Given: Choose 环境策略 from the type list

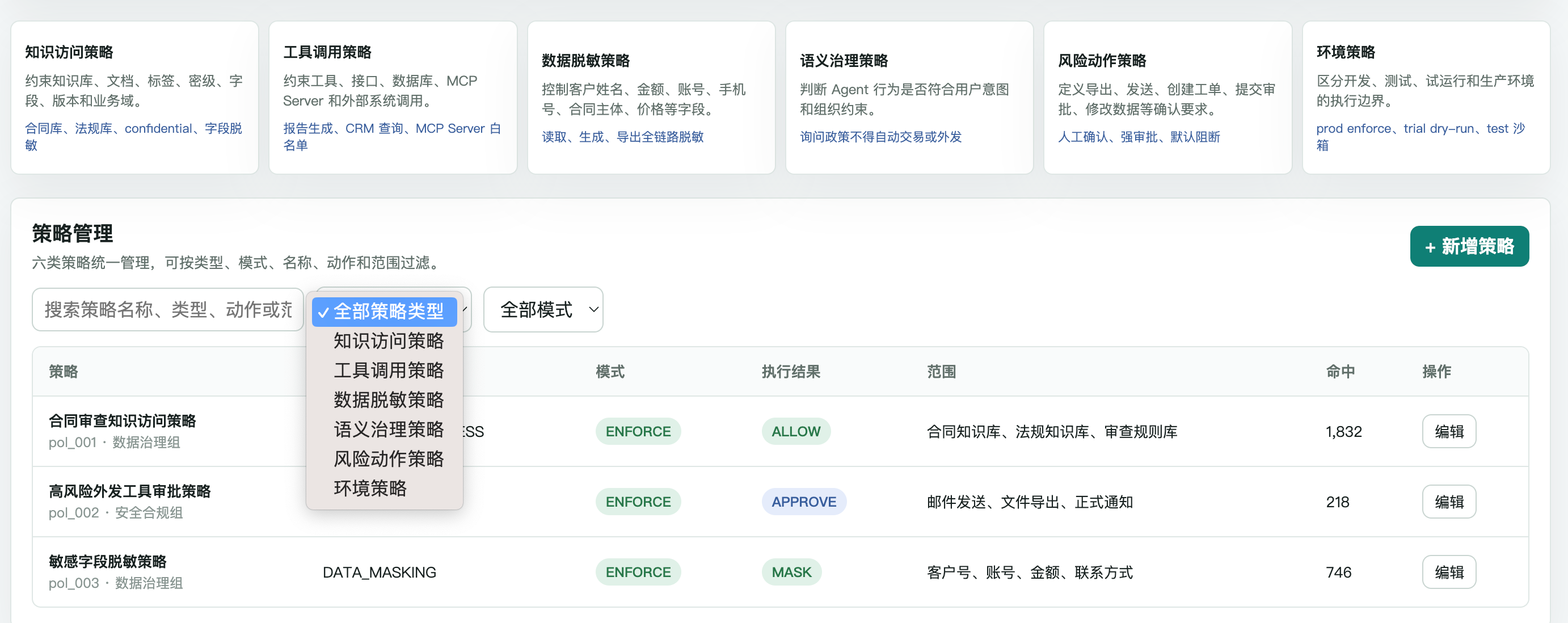Looking at the screenshot, I should 384,489.
